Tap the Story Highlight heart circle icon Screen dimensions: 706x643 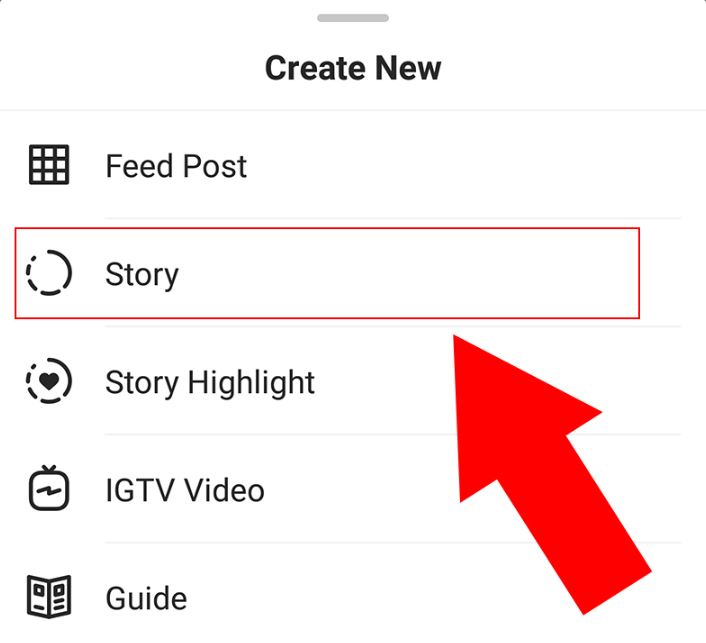click(49, 381)
